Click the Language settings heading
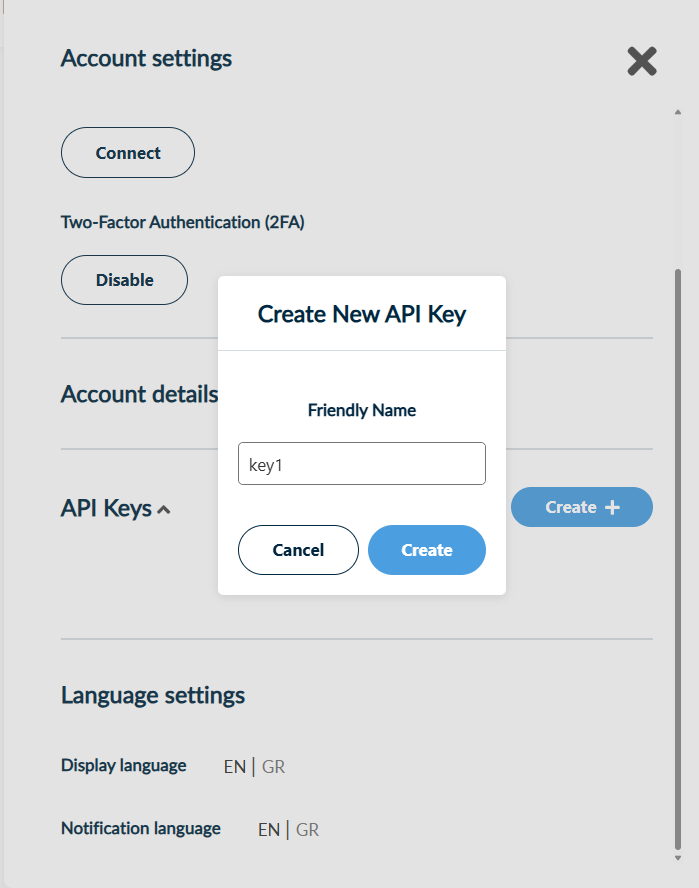This screenshot has height=888, width=699. coord(153,695)
